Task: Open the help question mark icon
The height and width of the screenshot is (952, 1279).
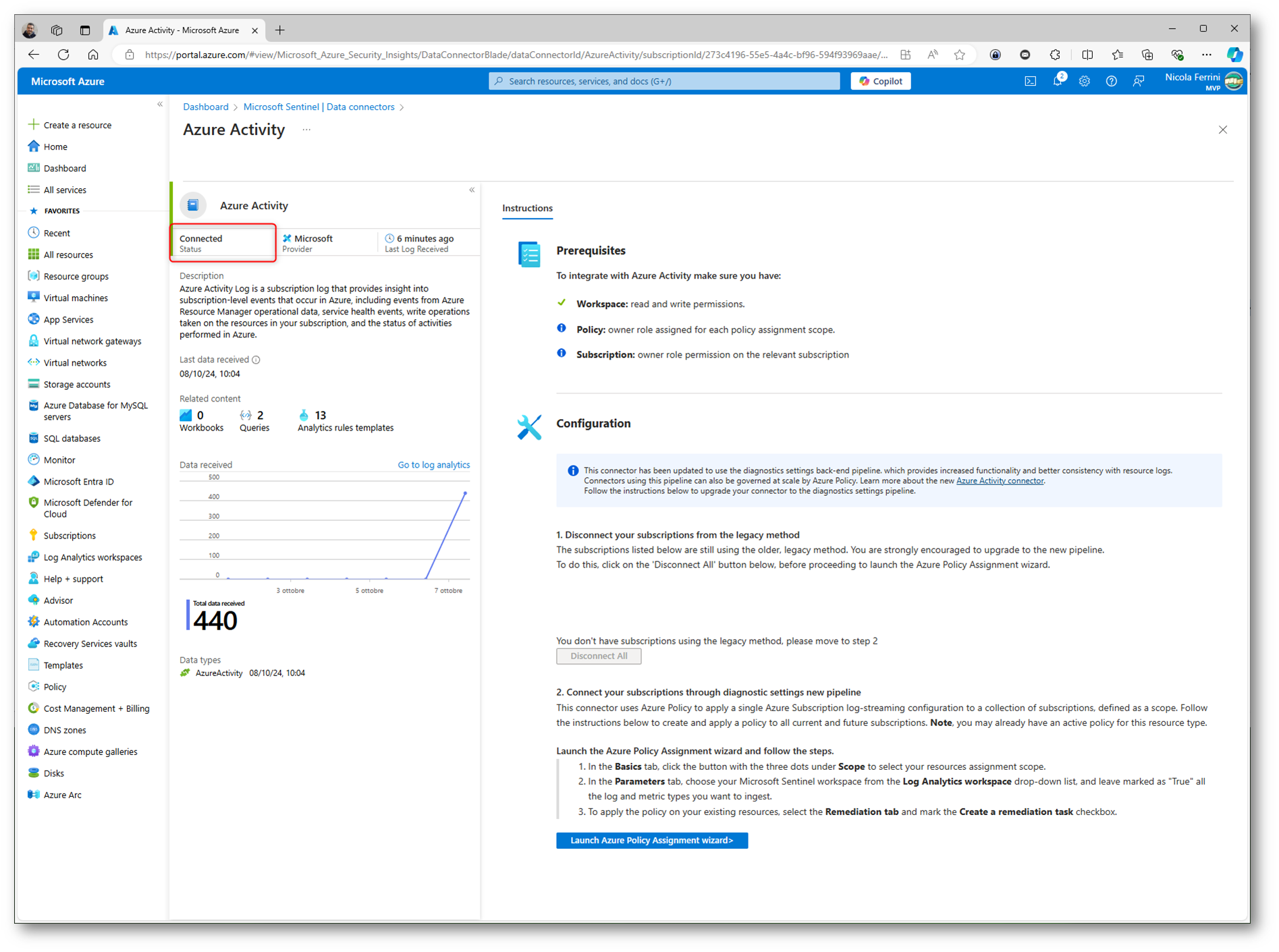Action: coord(1111,81)
